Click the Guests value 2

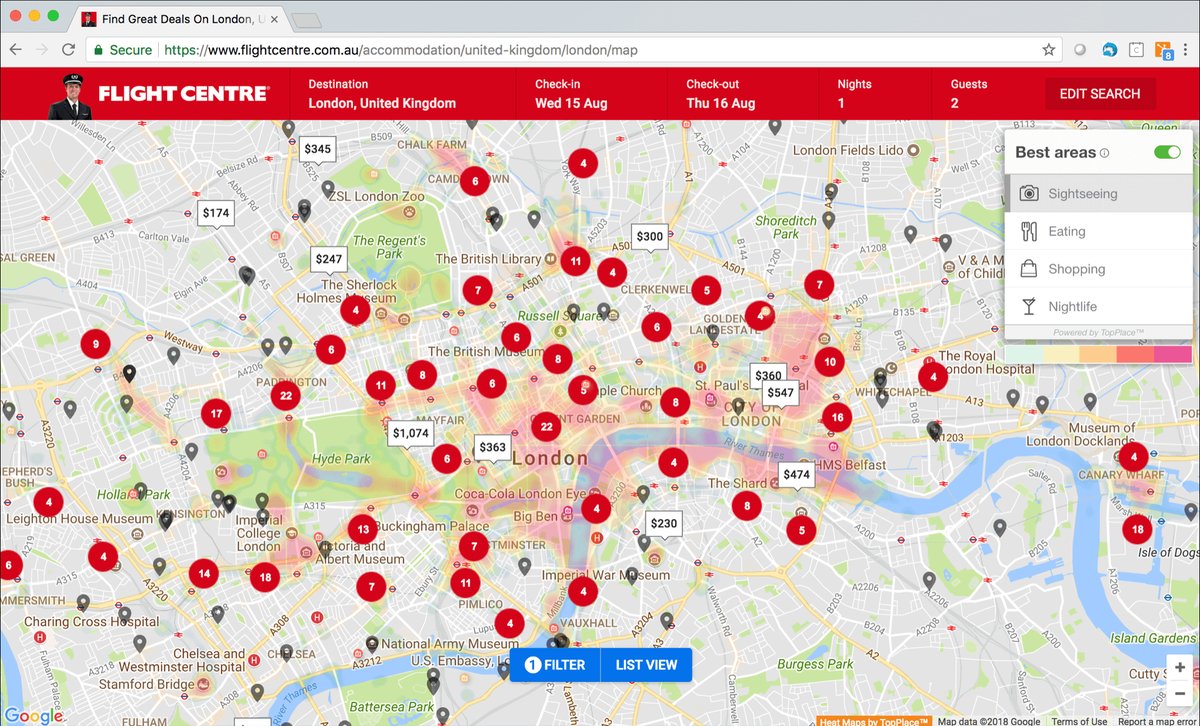(955, 103)
